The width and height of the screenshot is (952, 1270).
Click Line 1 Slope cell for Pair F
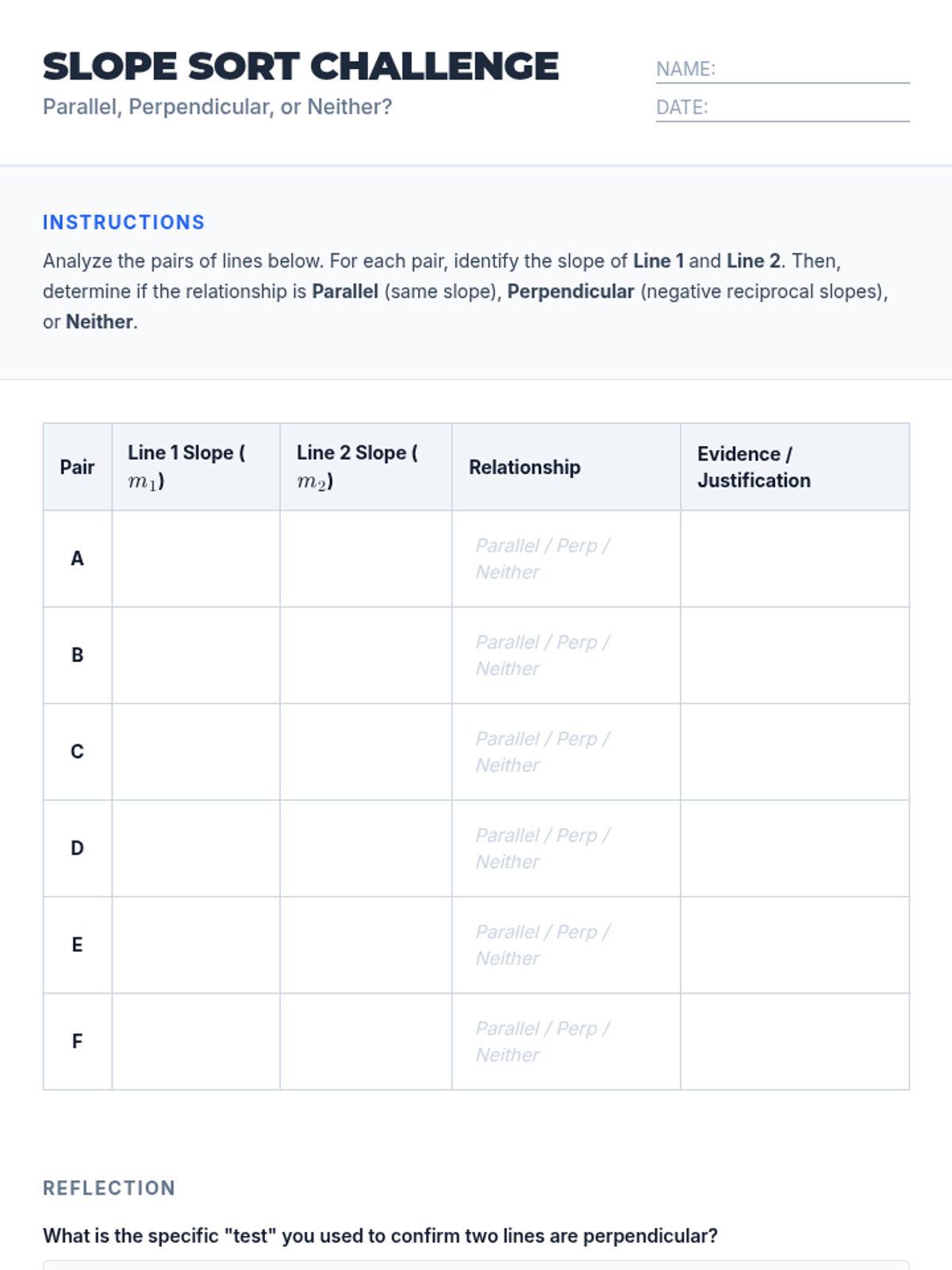(x=196, y=1041)
